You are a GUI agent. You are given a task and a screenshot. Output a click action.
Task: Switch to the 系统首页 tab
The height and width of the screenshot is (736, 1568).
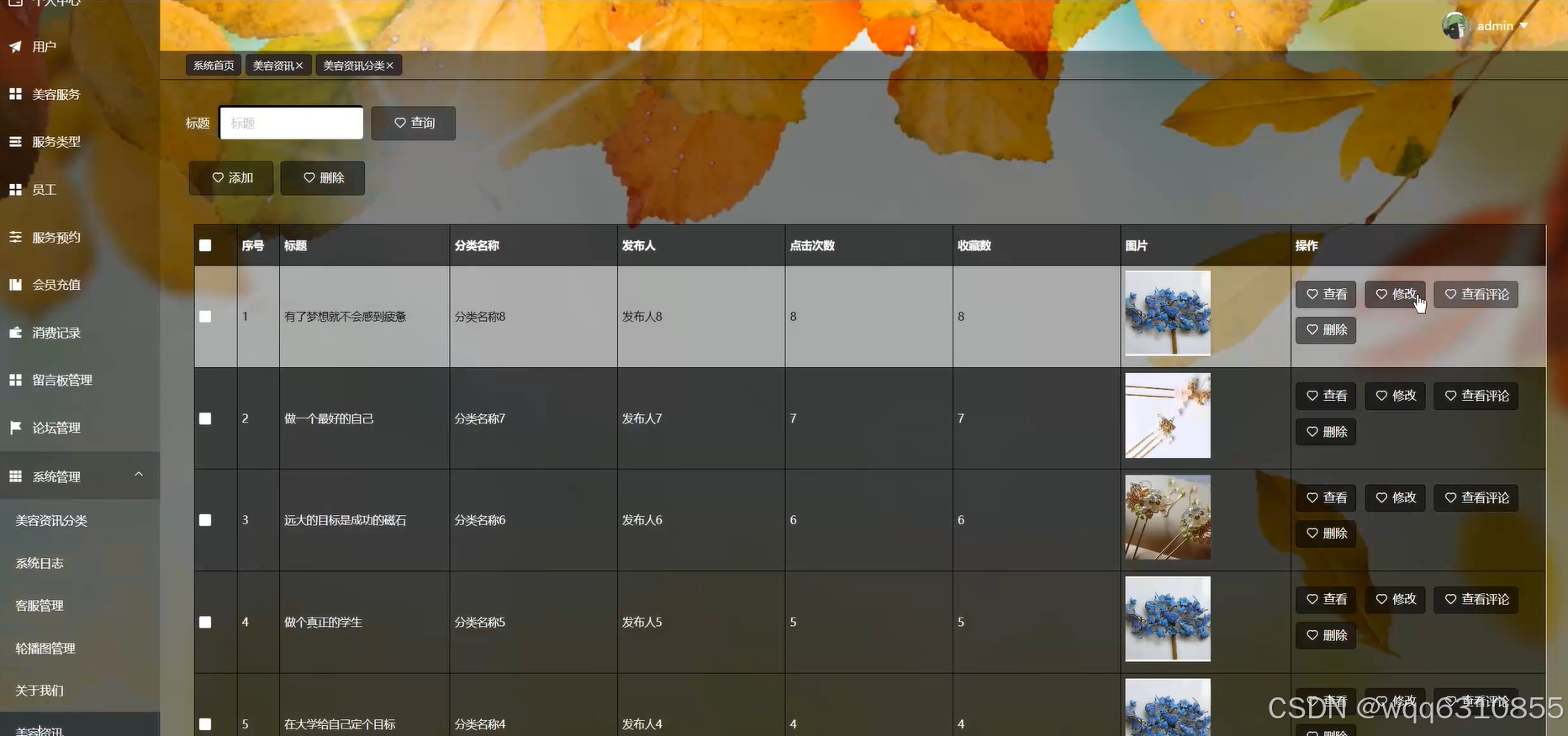214,66
